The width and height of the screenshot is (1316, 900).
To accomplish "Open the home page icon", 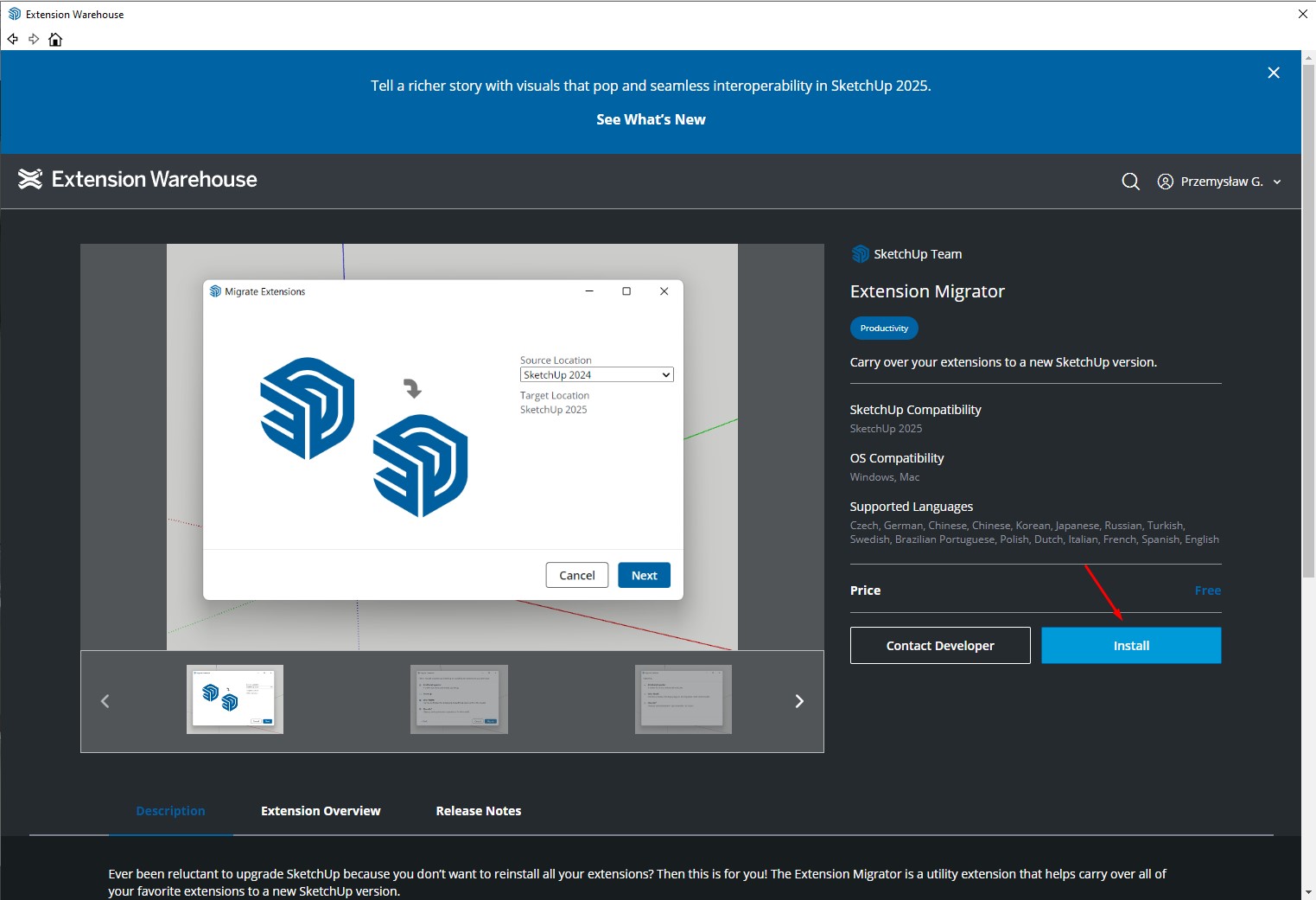I will pyautogui.click(x=55, y=39).
